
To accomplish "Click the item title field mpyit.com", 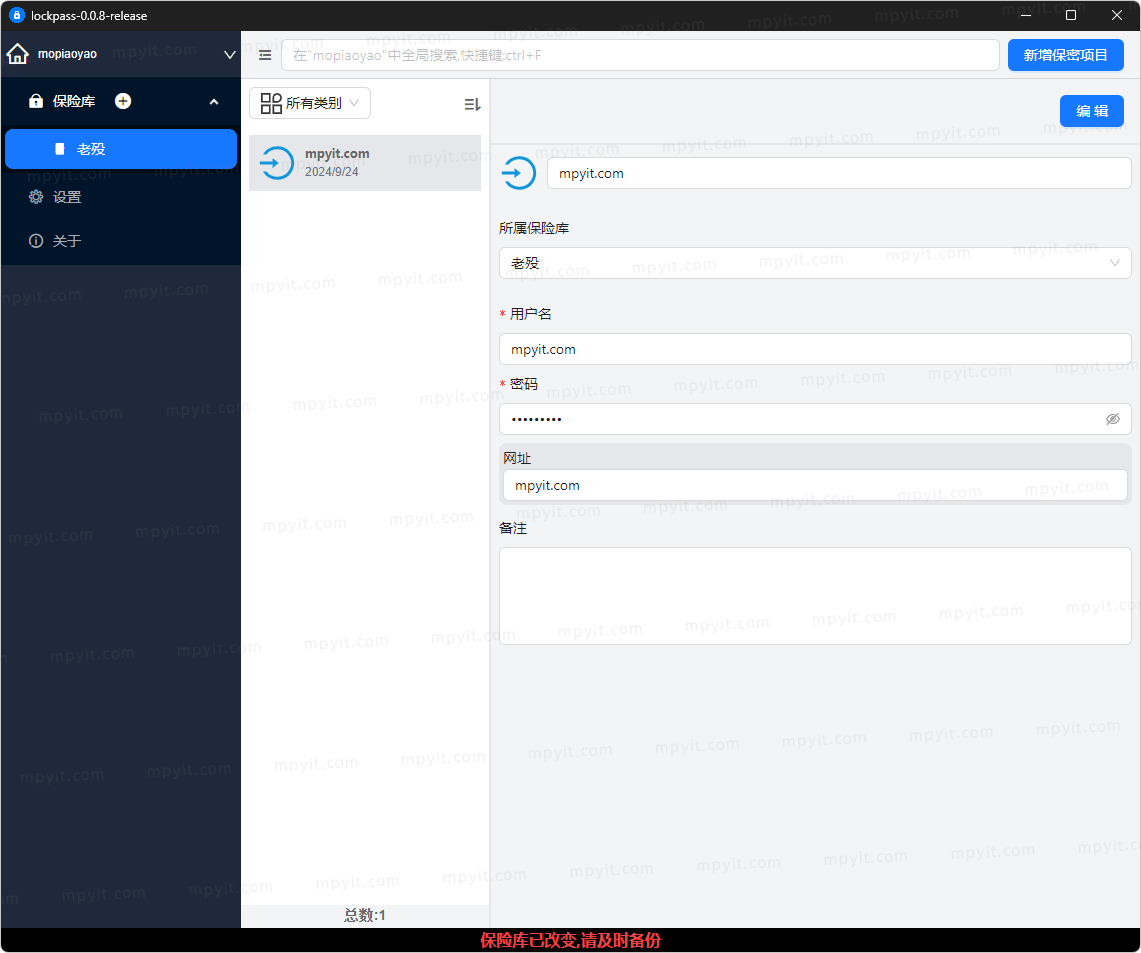I will click(x=839, y=173).
